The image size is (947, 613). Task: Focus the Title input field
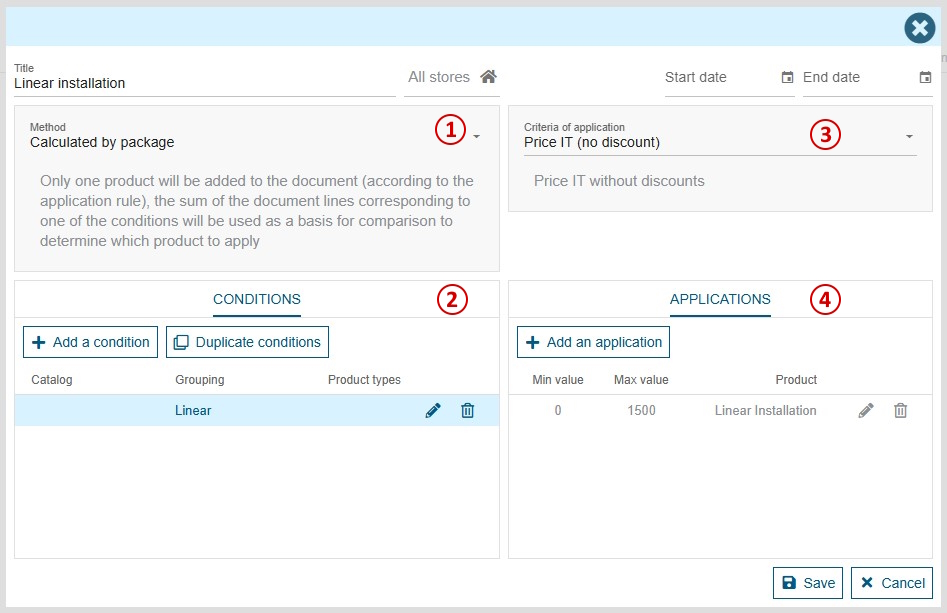click(x=200, y=84)
